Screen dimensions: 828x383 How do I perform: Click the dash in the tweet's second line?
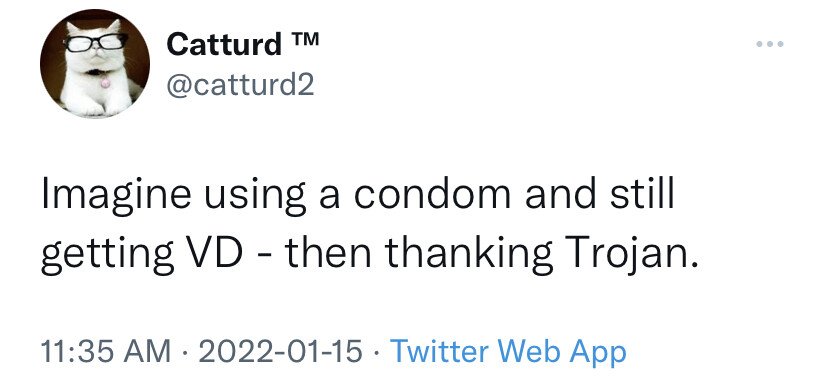(x=264, y=256)
